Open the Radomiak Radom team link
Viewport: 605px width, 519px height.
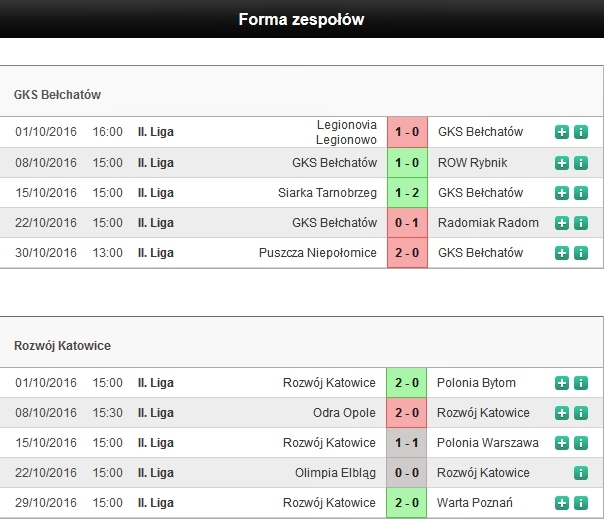tap(488, 223)
